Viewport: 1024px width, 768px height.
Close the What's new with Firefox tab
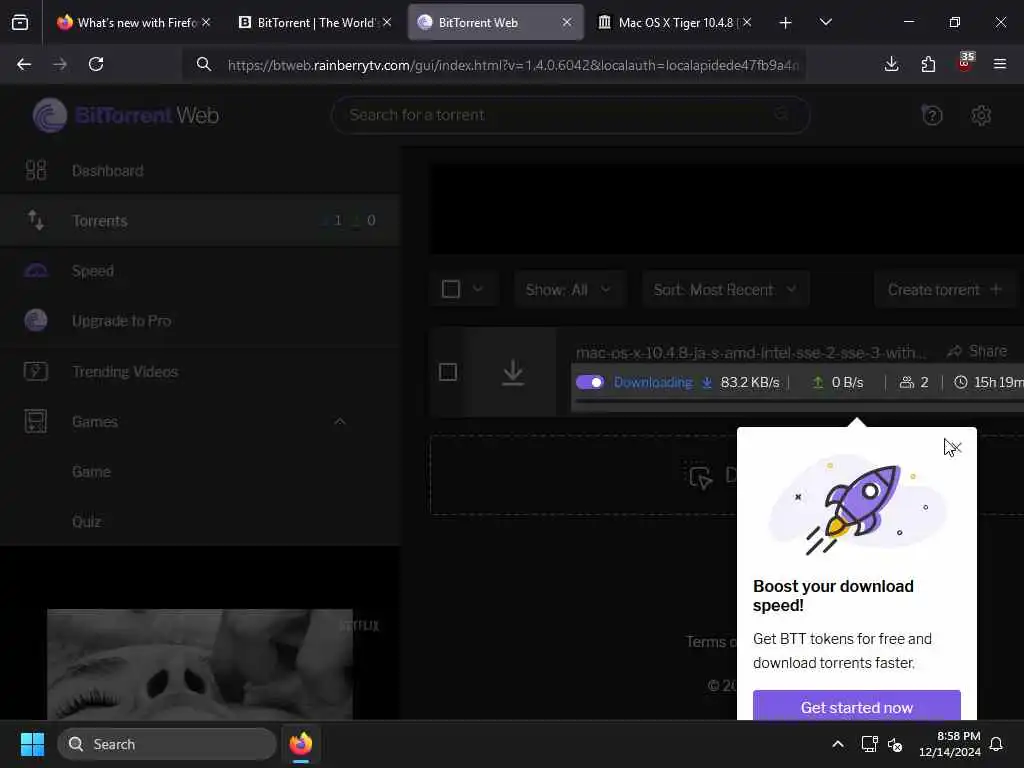(x=206, y=22)
